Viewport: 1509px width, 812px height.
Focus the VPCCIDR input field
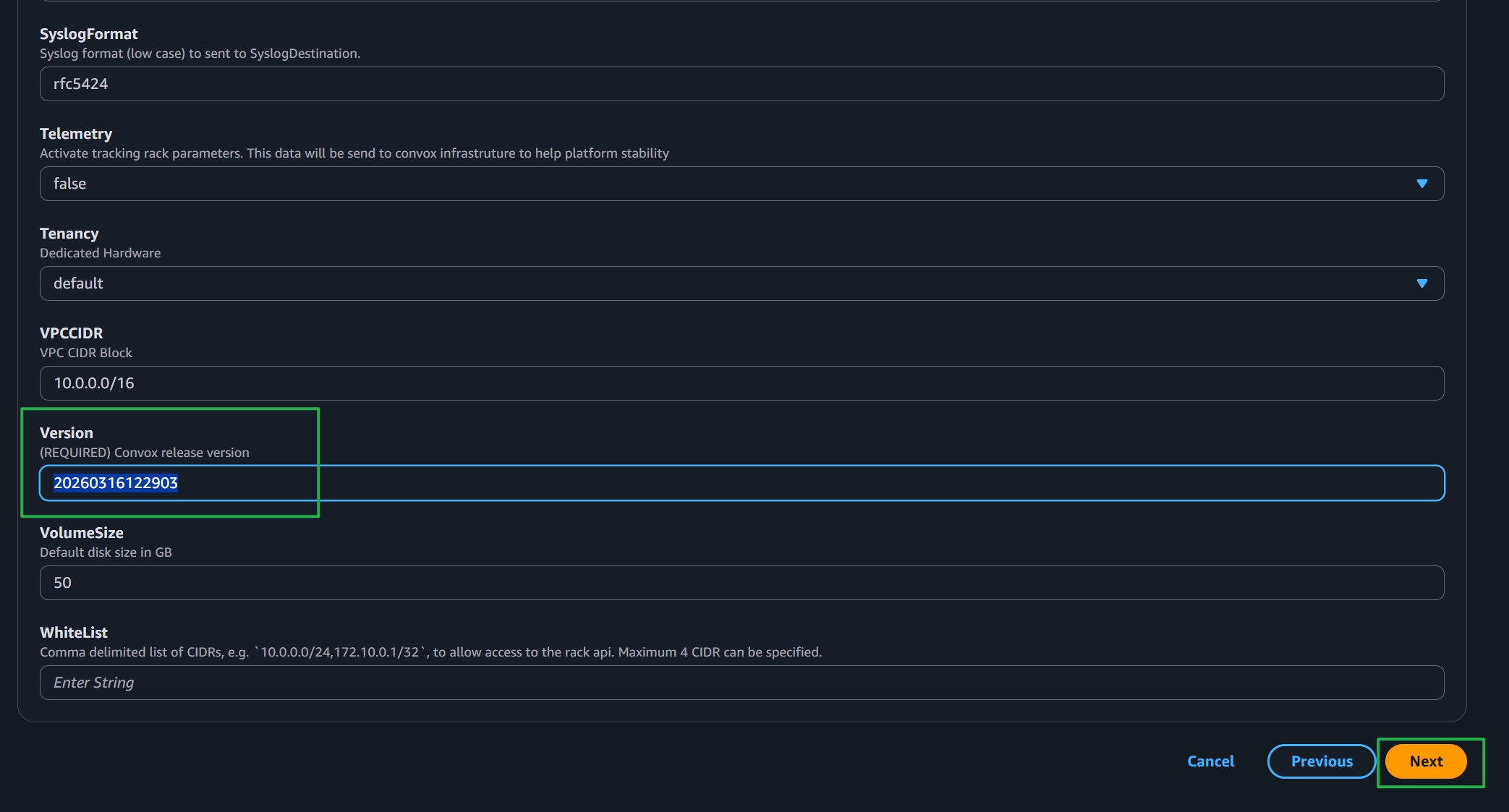pyautogui.click(x=741, y=383)
